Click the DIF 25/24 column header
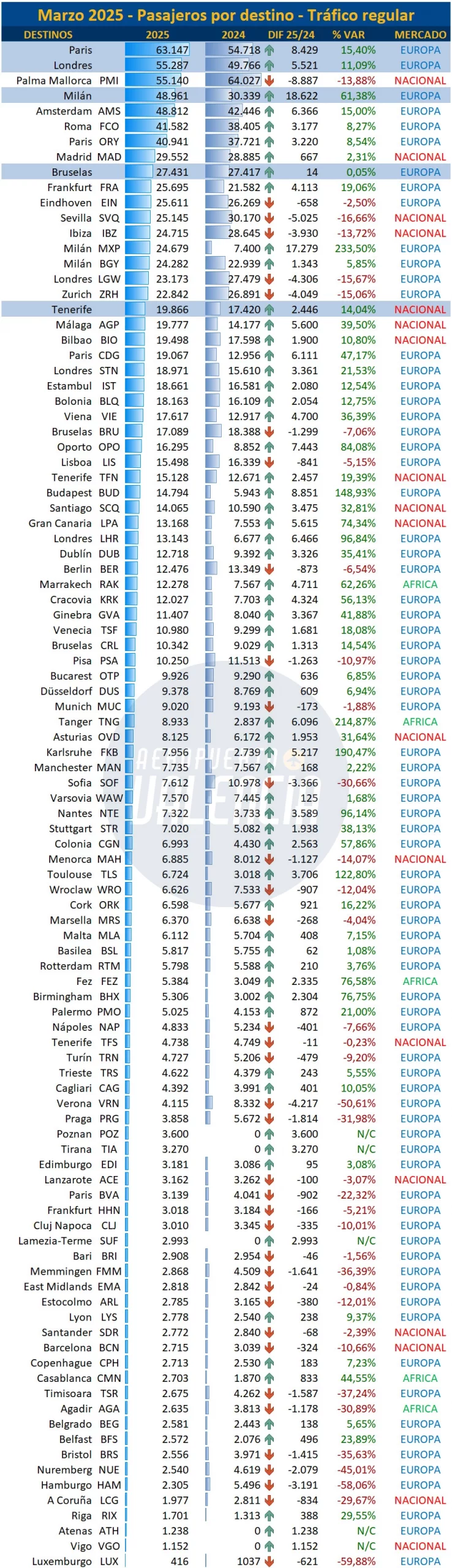The height and width of the screenshot is (1568, 452). 291,35
